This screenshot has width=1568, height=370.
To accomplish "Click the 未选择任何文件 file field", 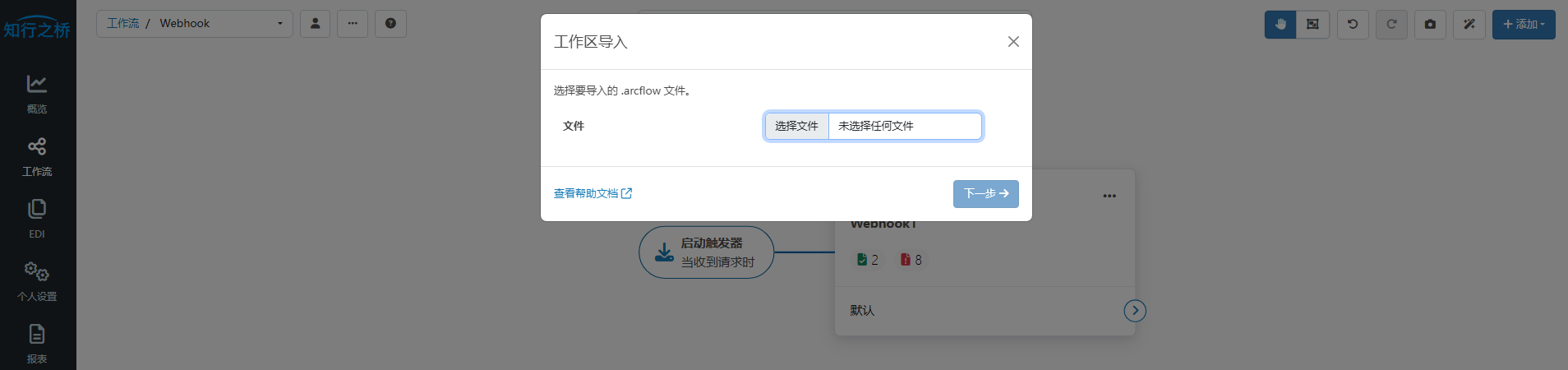I will [x=905, y=126].
